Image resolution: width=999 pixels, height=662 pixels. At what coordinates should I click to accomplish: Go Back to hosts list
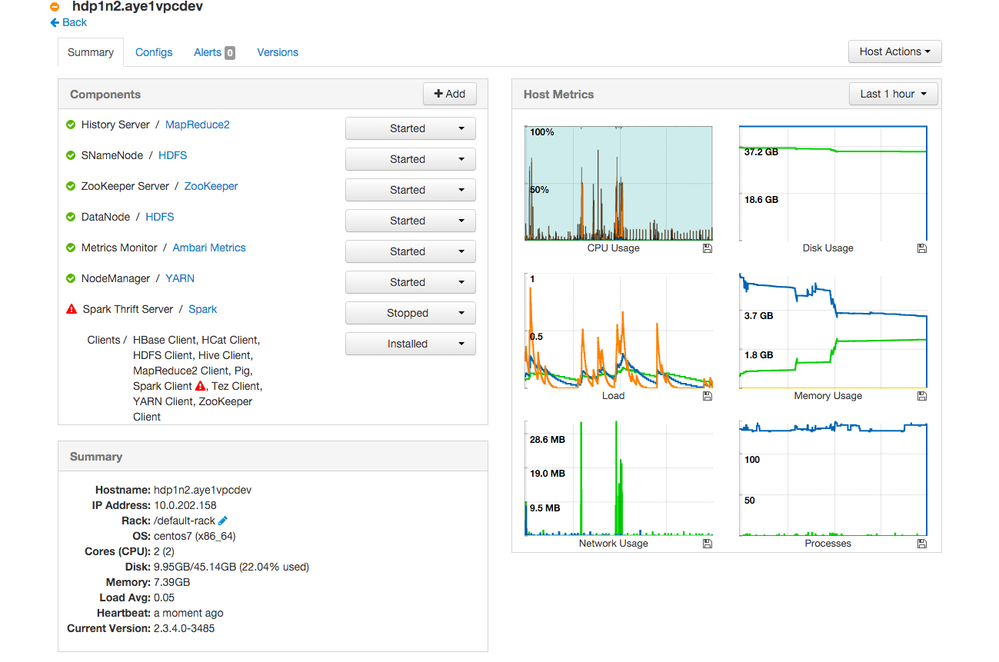pos(68,22)
